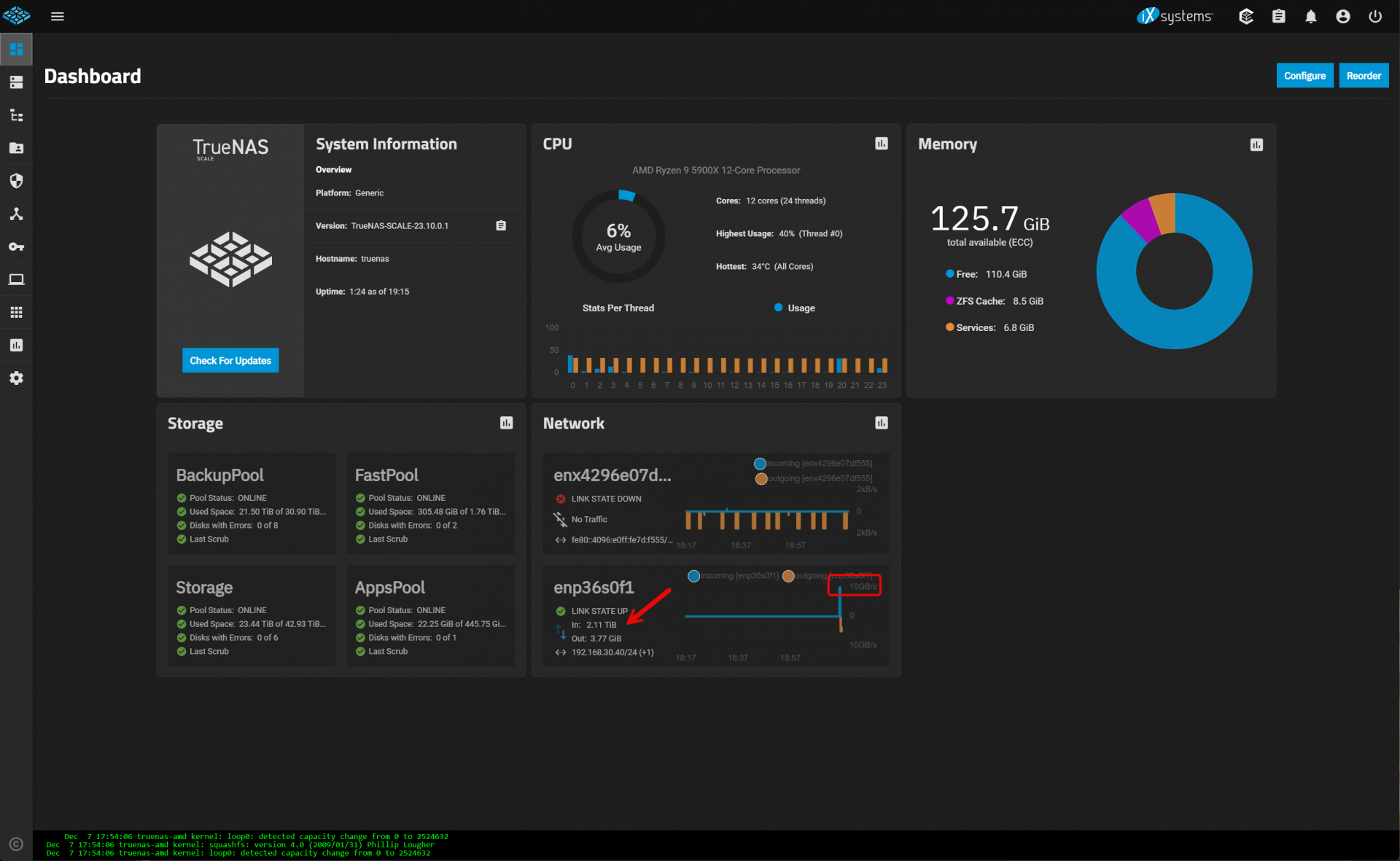The image size is (1400, 861).
Task: Click enp36s0f1 In 2.11 TiB value
Action: (x=602, y=625)
